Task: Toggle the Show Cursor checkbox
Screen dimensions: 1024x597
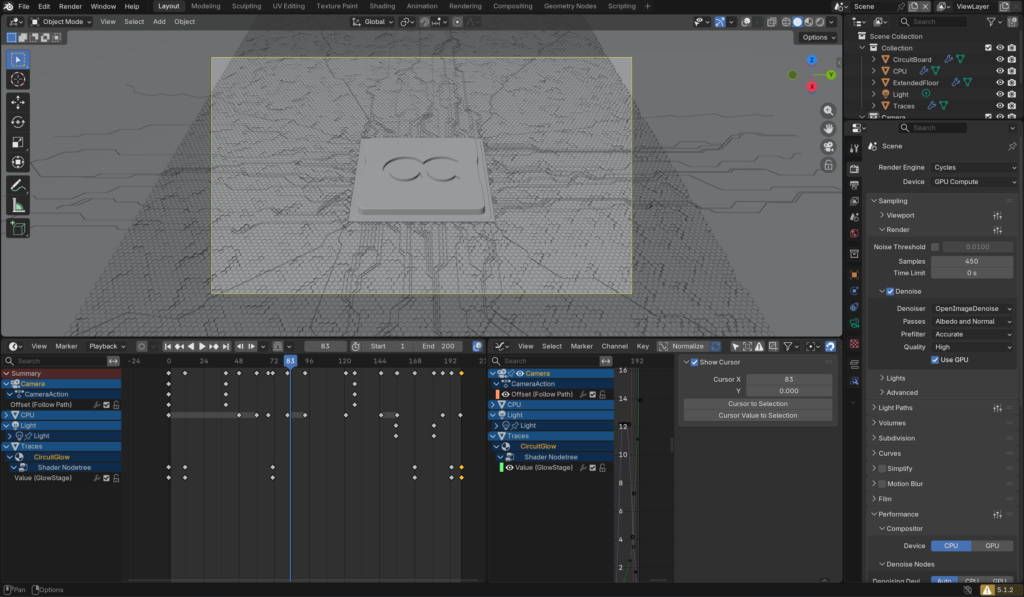Action: pos(694,362)
